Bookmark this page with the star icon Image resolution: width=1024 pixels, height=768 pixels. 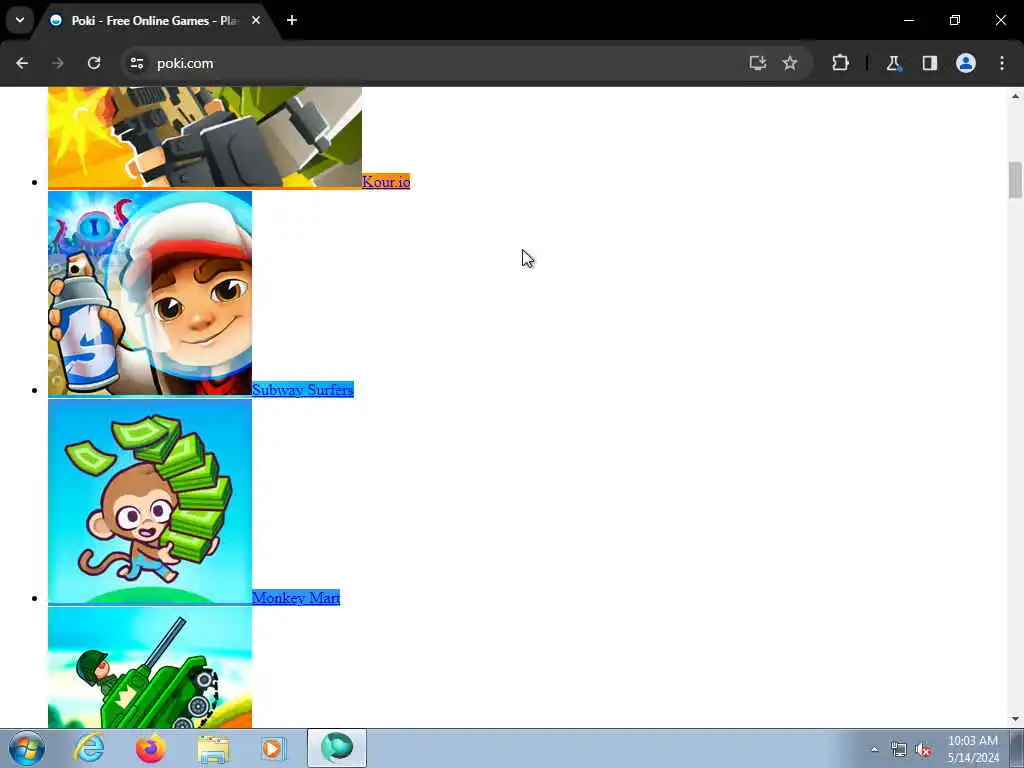click(x=790, y=63)
